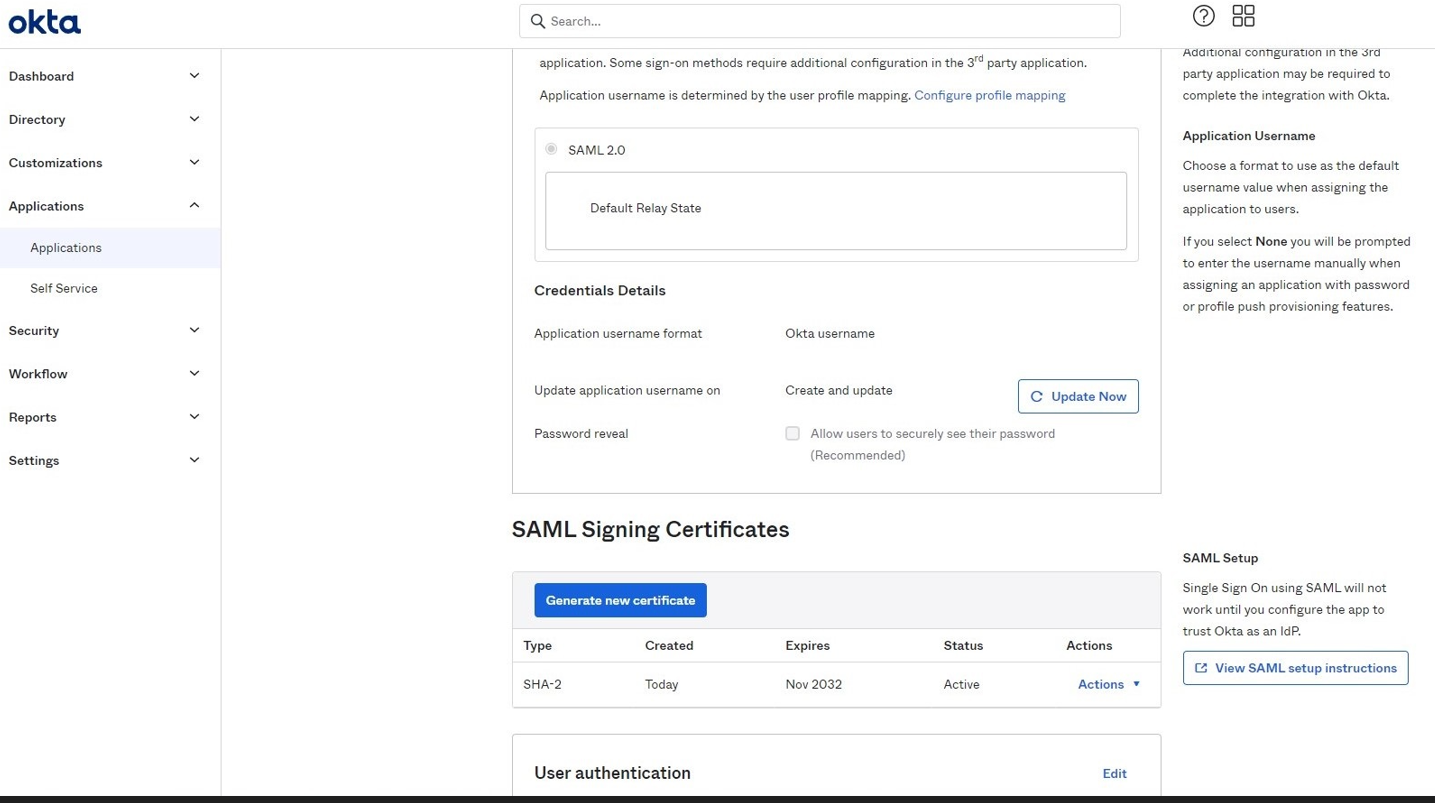This screenshot has height=803, width=1435.
Task: Expand the Settings chevron
Action: [194, 460]
